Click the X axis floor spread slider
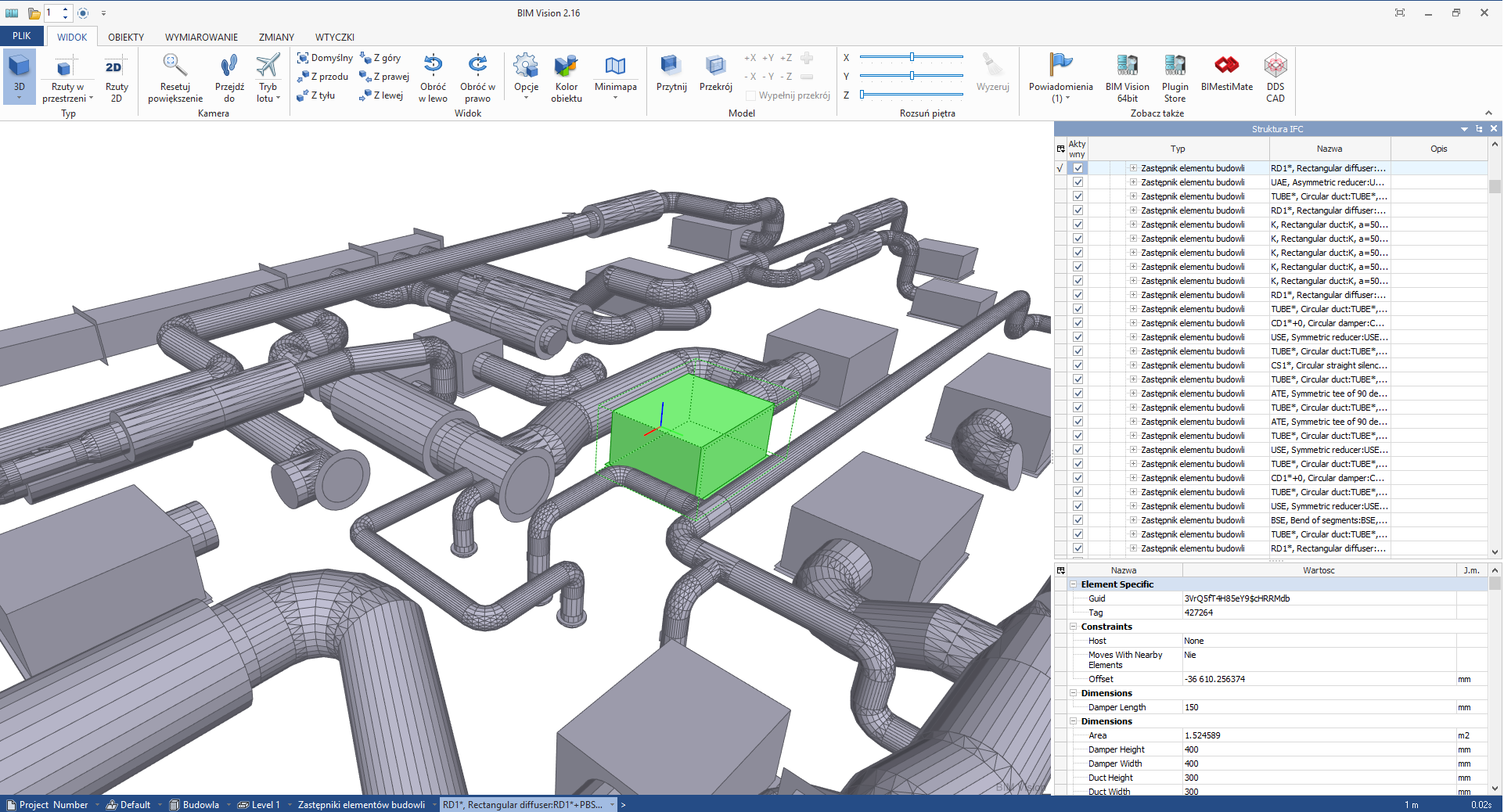Viewport: 1504px width, 812px height. [912, 57]
